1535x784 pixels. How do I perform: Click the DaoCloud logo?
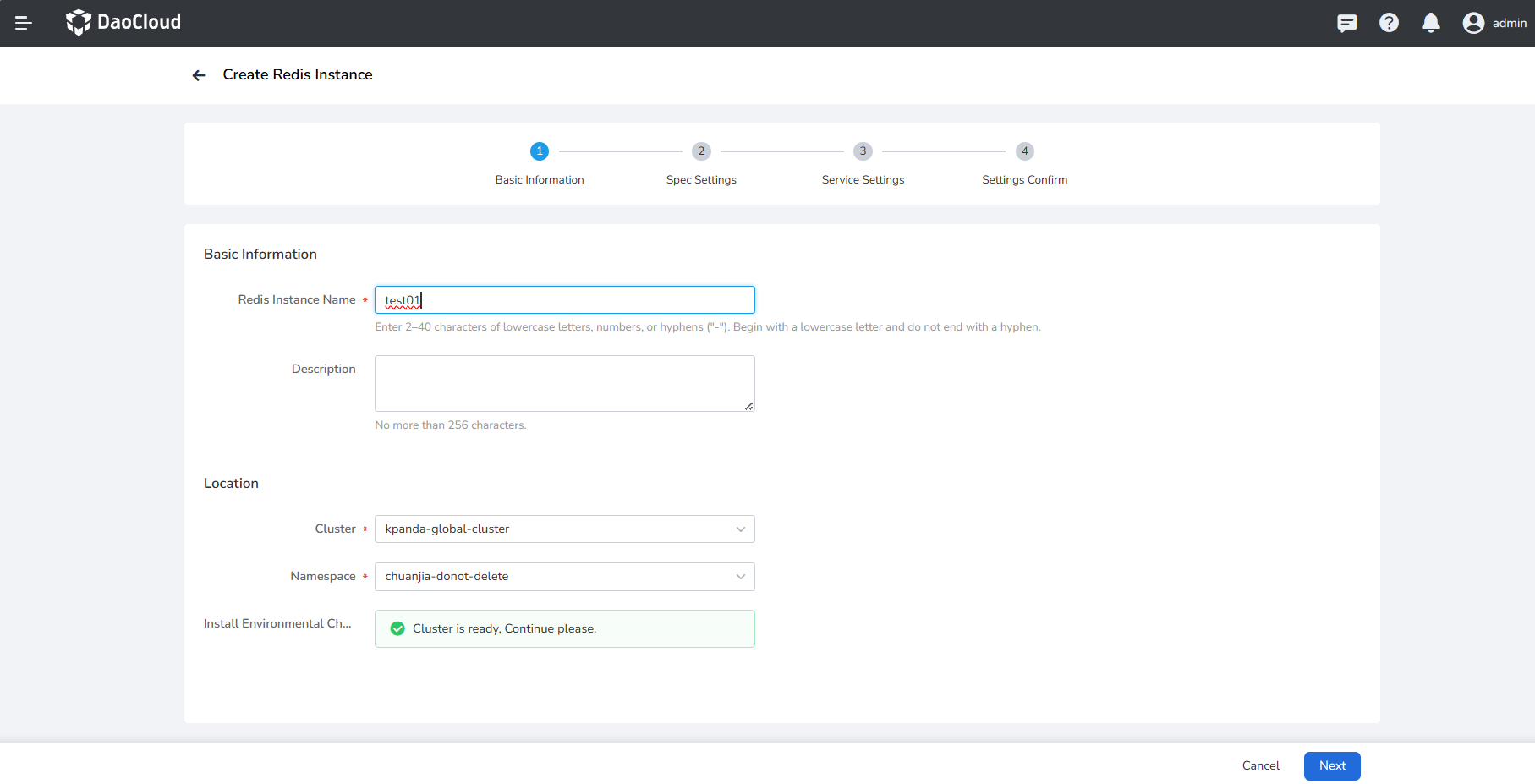coord(123,22)
